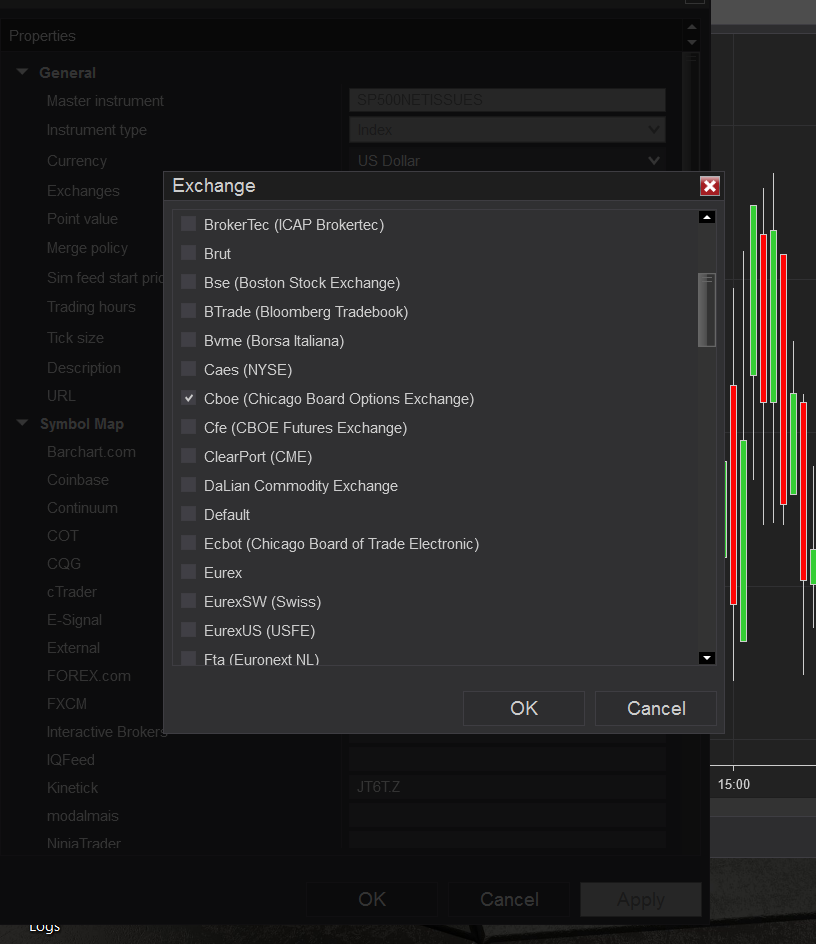
Task: Select the Merge policy property label
Action: click(87, 248)
